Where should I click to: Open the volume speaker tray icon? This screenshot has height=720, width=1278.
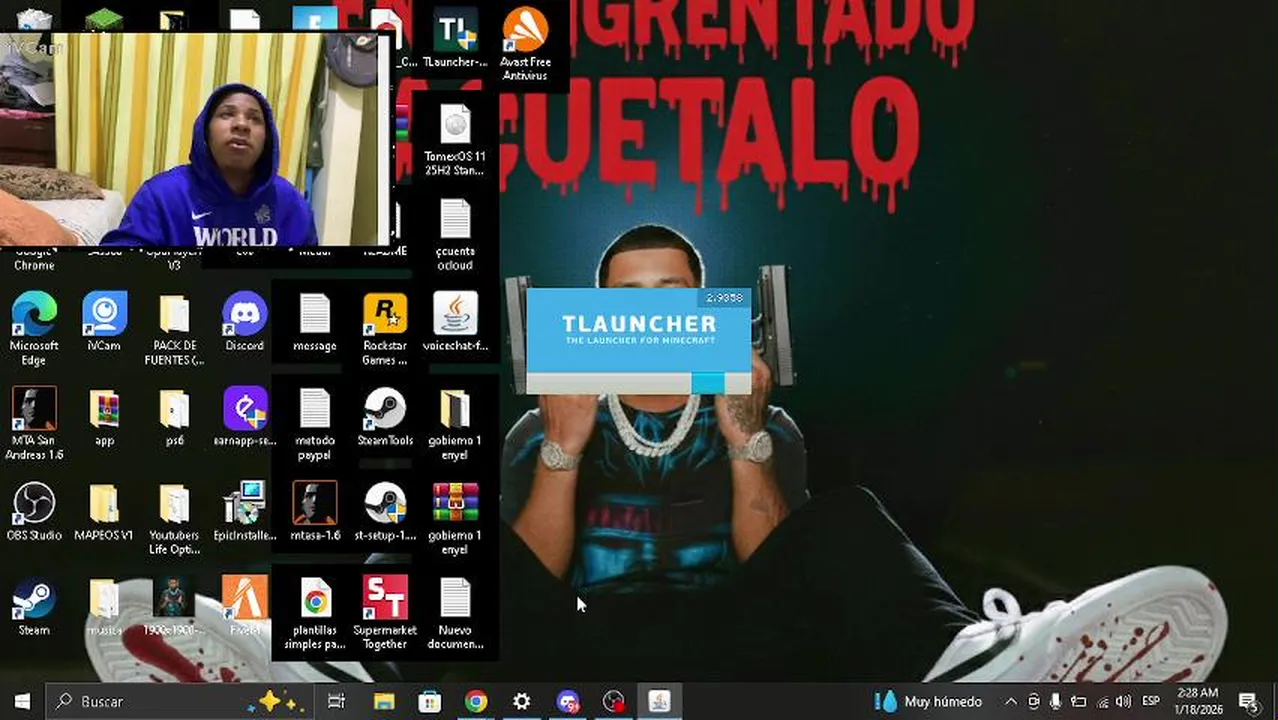[1123, 702]
